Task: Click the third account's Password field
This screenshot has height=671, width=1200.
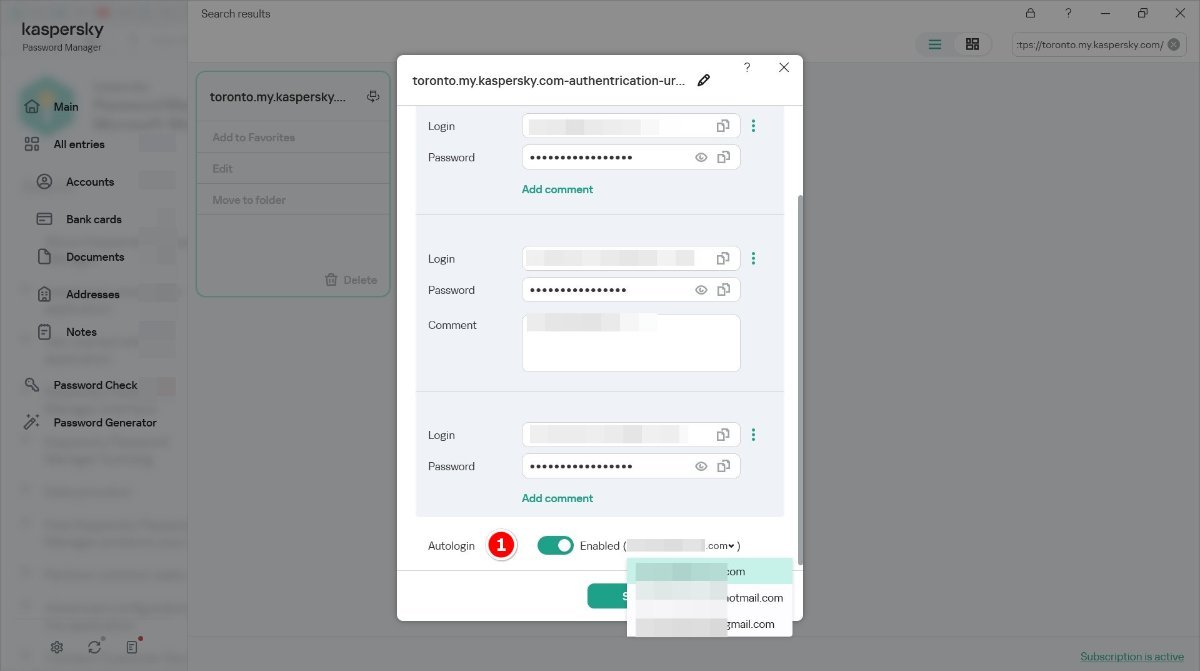Action: (x=631, y=466)
